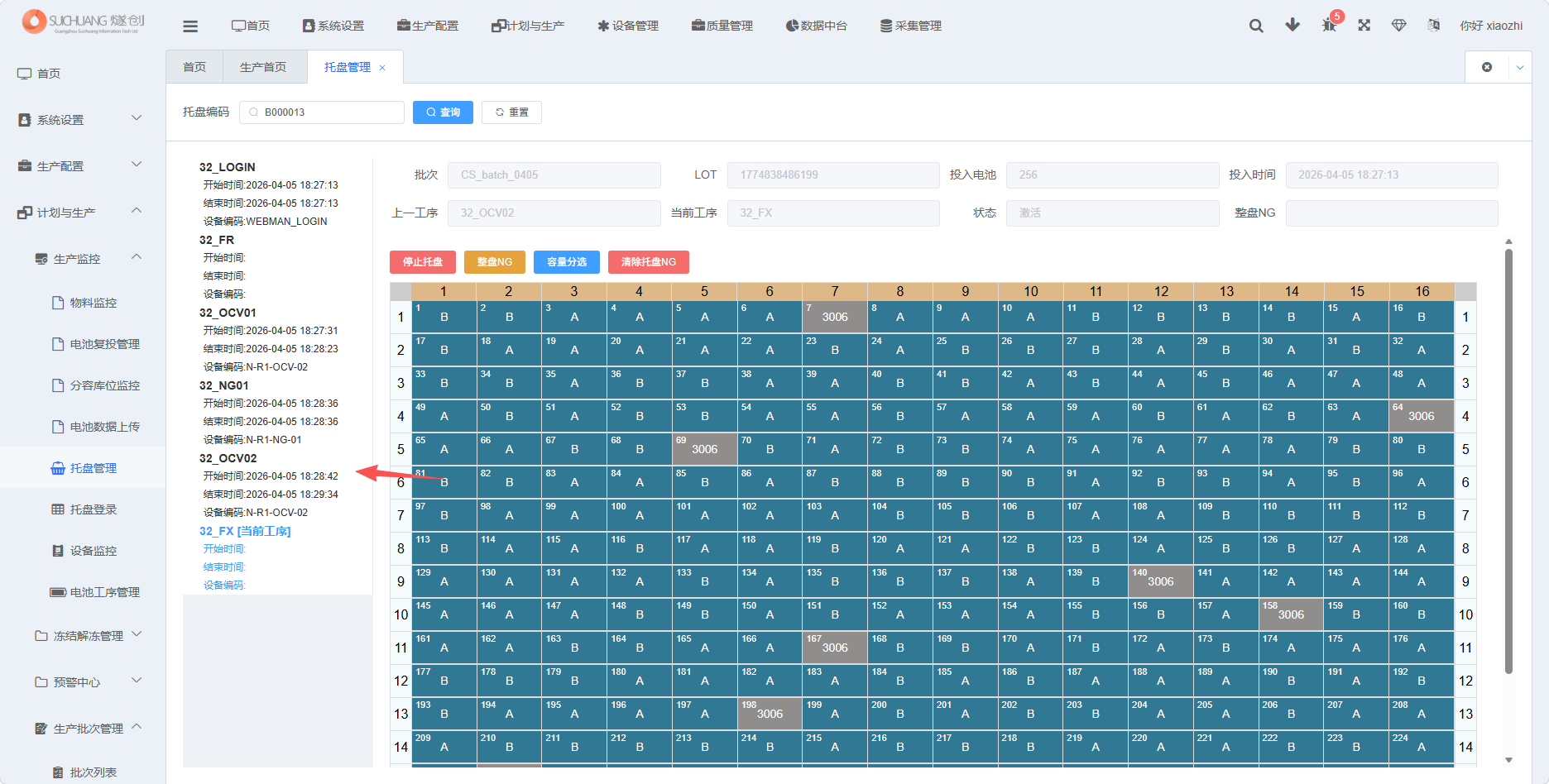The image size is (1549, 784).
Task: Open 分容库位监控 in the sidebar
Action: (105, 385)
